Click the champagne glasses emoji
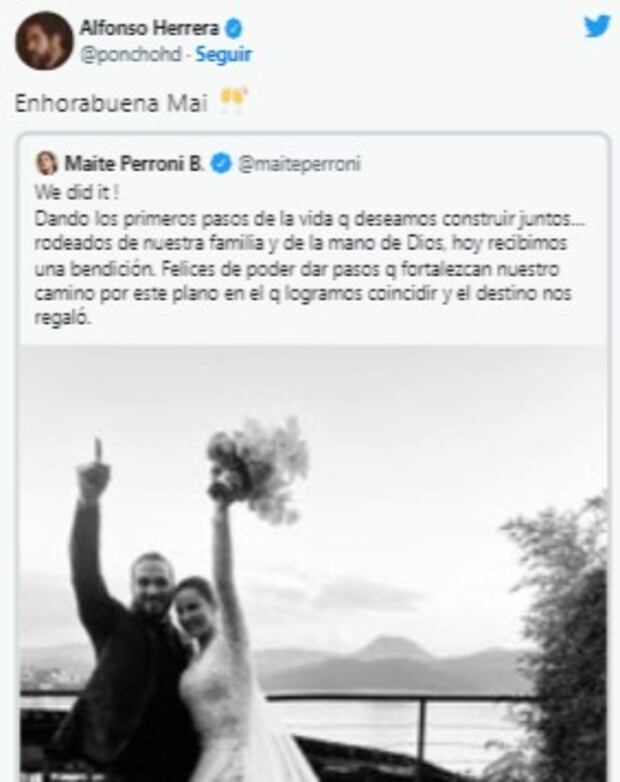The height and width of the screenshot is (782, 620). 233,100
